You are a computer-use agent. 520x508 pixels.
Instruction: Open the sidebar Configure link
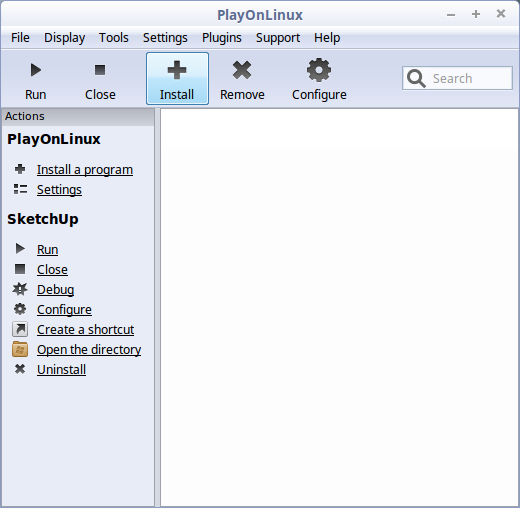tap(64, 310)
